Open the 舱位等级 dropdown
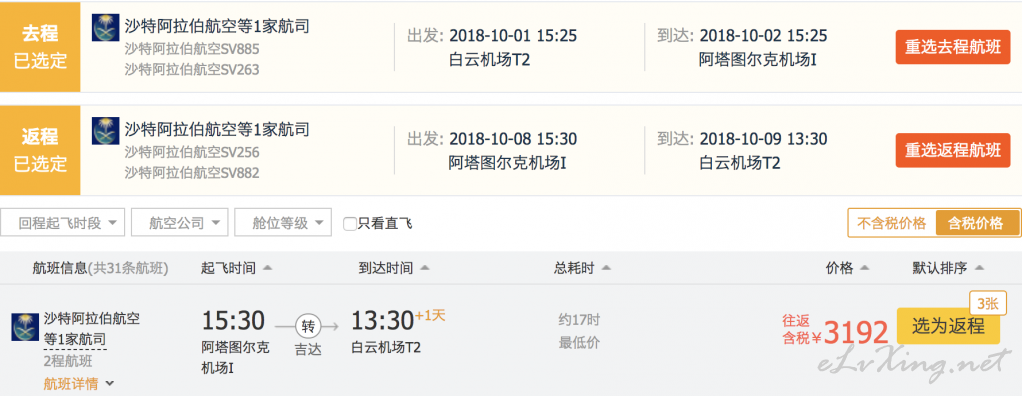Viewport: 1022px width, 396px height. (x=283, y=223)
